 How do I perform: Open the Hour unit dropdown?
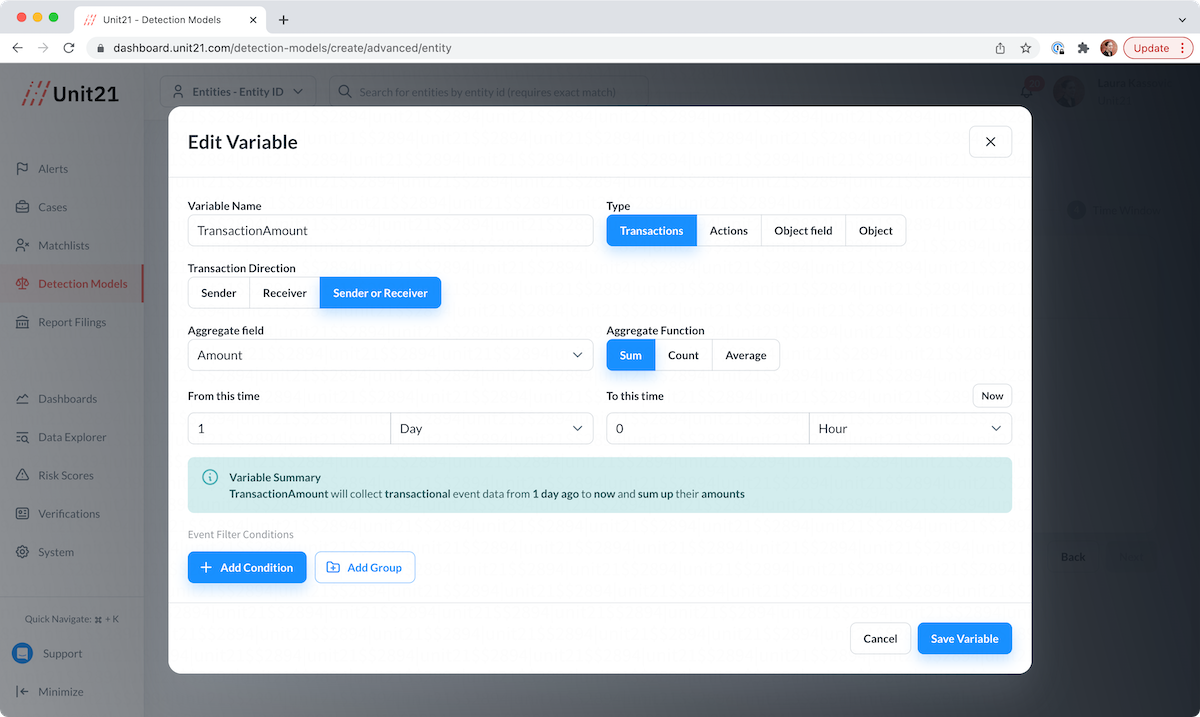coord(910,428)
